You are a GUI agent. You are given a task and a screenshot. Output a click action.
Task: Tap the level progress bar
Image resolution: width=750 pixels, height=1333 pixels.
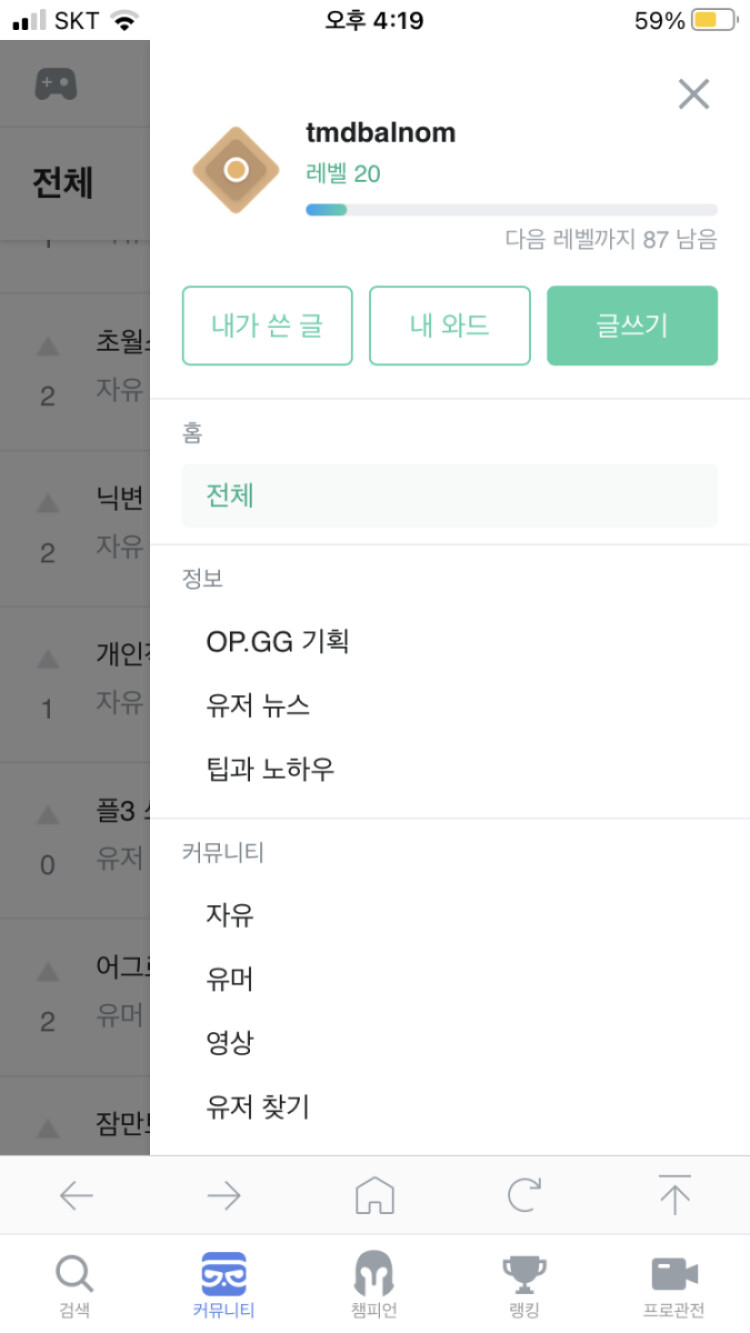point(511,210)
